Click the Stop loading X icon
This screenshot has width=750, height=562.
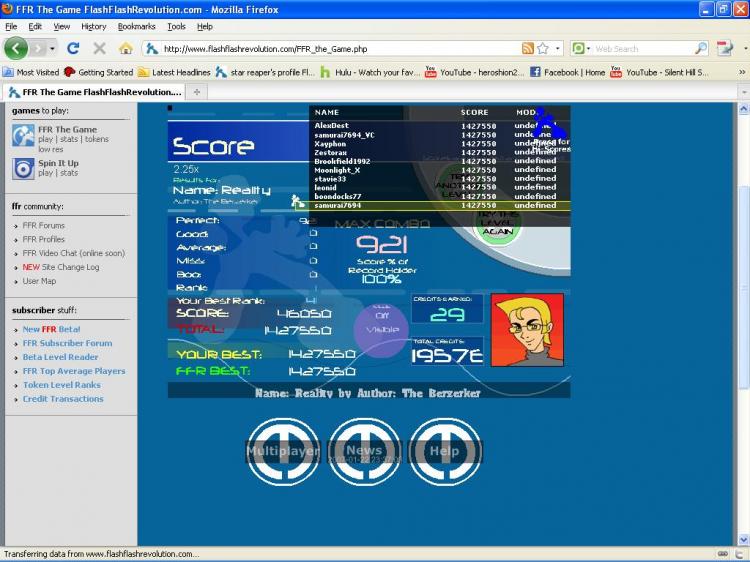coord(99,48)
